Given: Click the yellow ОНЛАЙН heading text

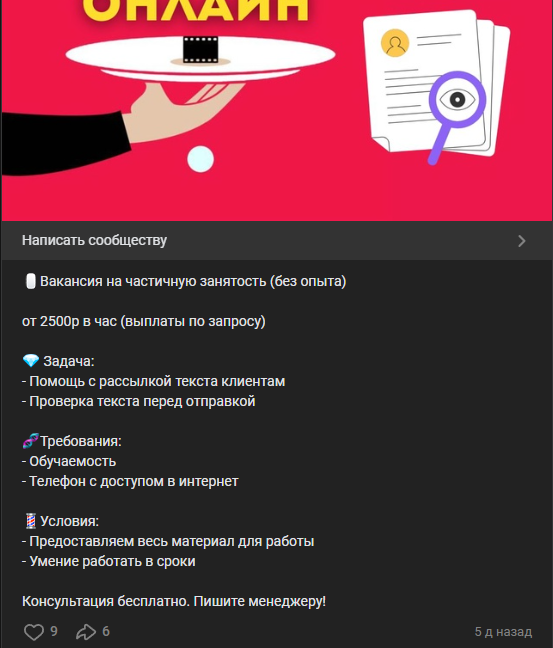Looking at the screenshot, I should pos(195,11).
